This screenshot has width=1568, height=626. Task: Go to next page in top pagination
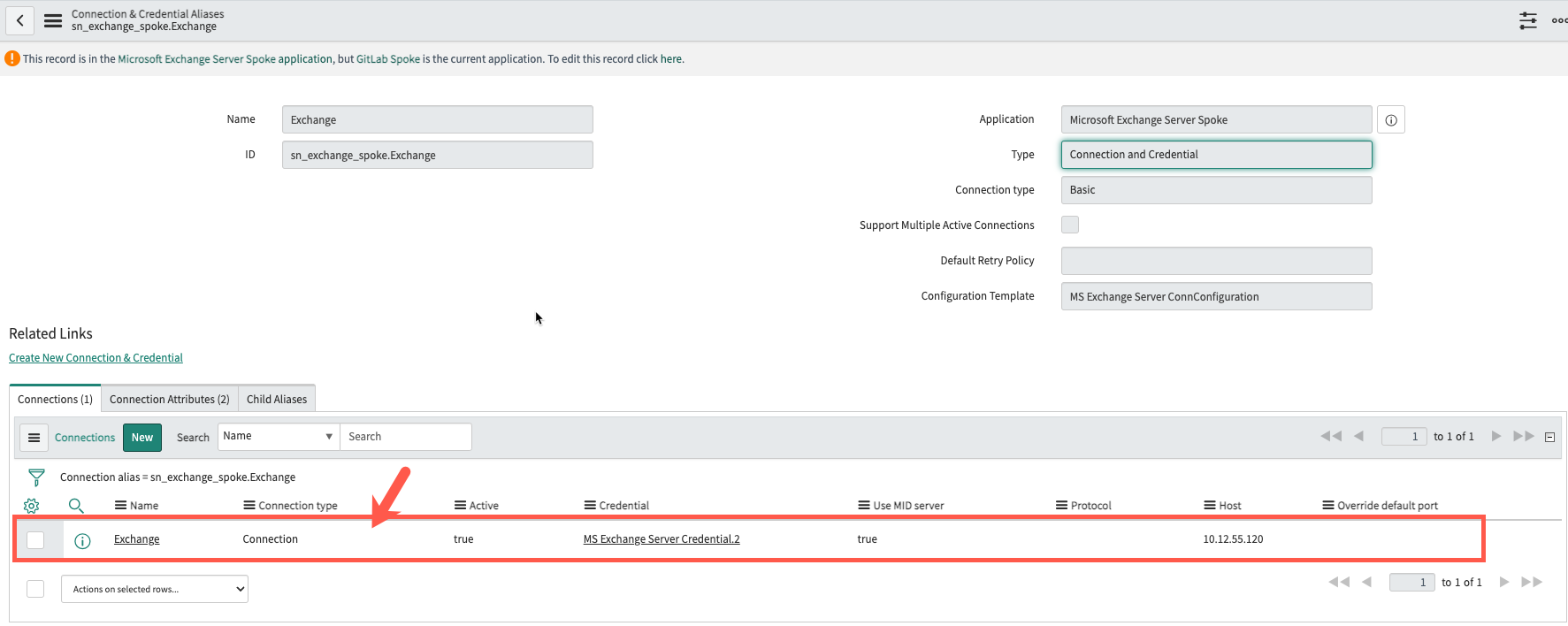pos(1496,436)
